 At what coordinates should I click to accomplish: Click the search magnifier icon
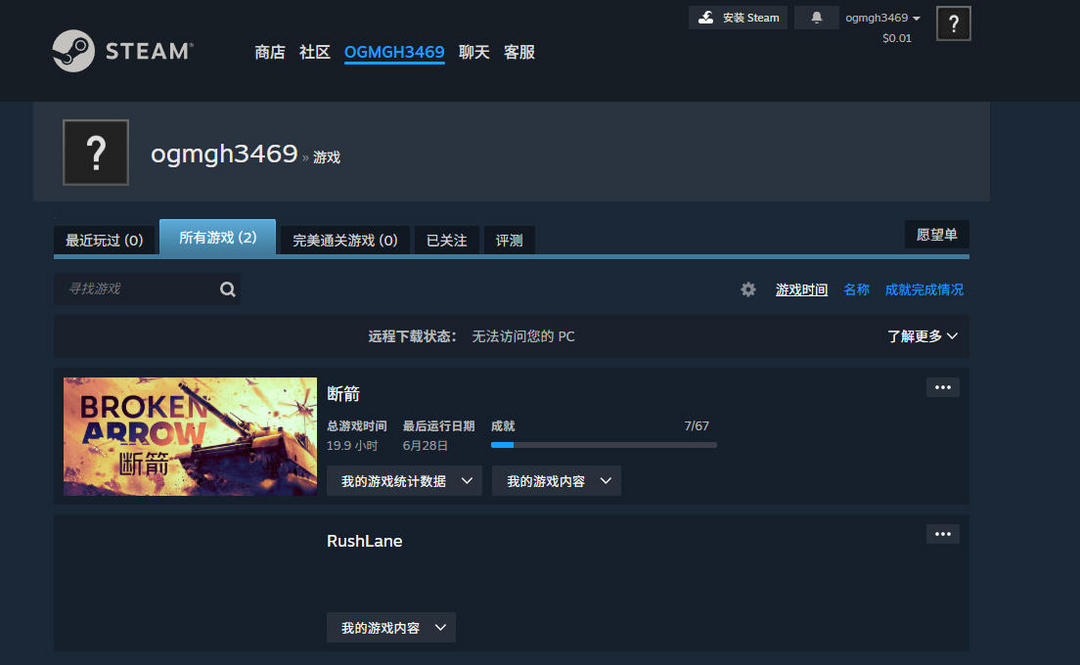[x=227, y=289]
